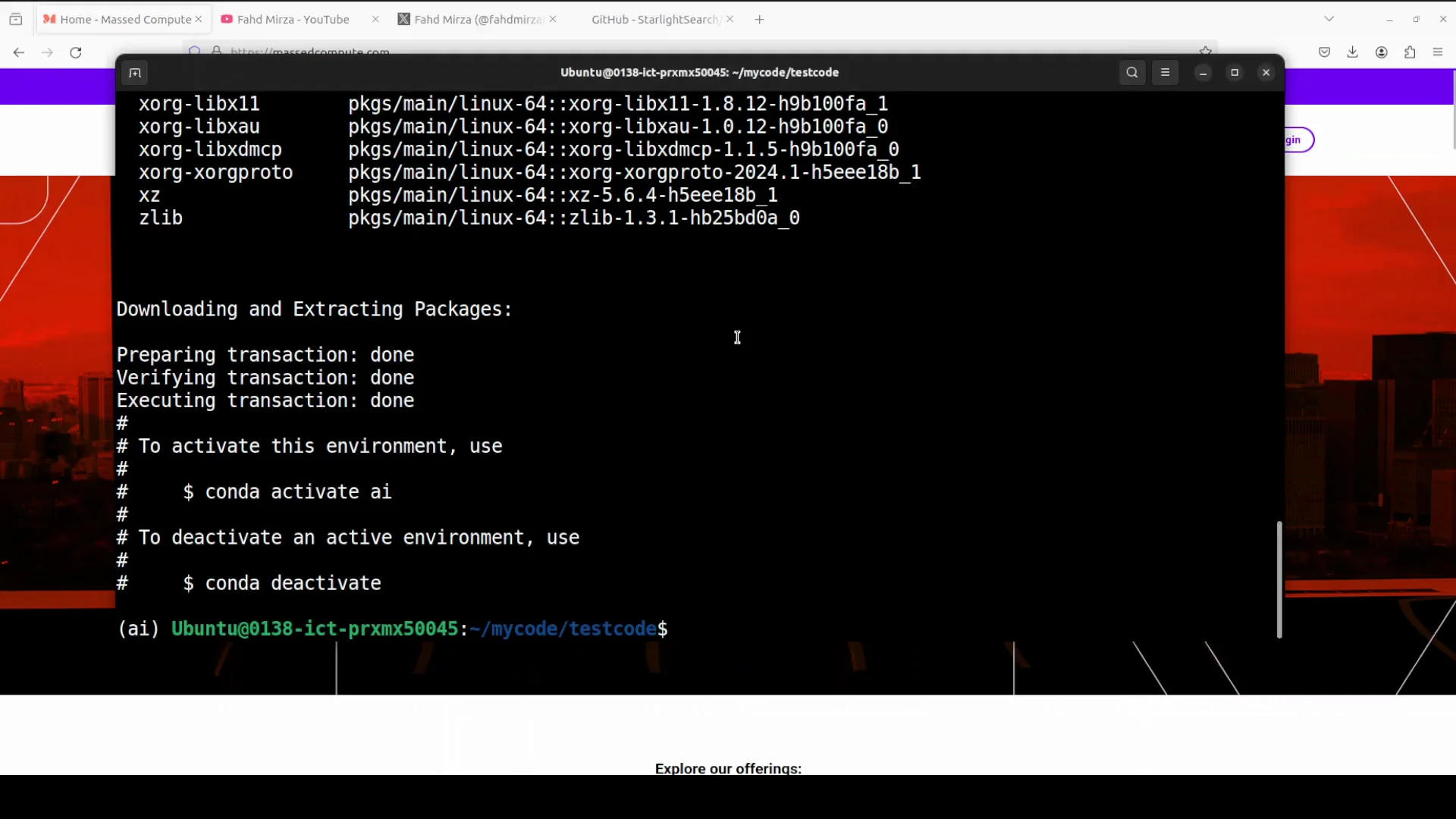Open a new browser tab

(760, 20)
